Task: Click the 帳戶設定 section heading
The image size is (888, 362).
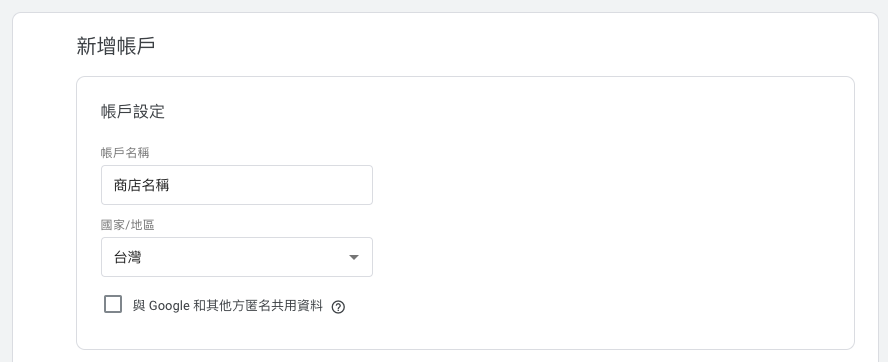Action: pos(133,112)
